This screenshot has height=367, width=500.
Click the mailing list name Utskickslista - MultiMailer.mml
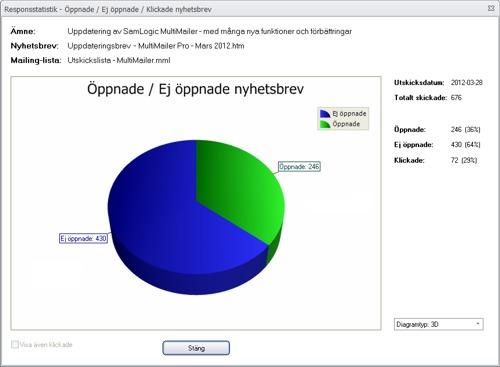pyautogui.click(x=119, y=60)
